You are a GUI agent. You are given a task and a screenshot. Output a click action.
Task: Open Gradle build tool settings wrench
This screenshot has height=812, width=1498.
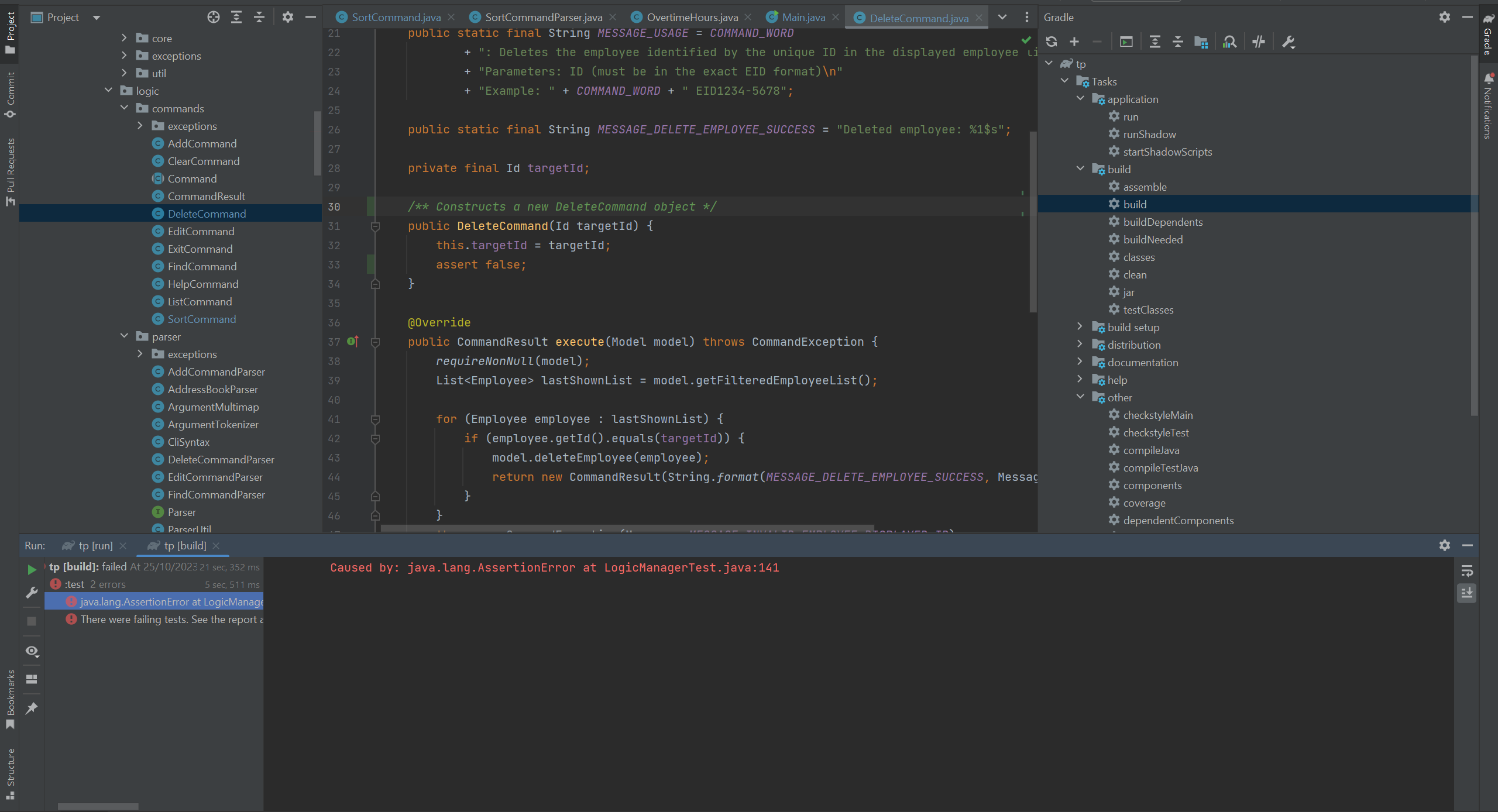click(1288, 42)
